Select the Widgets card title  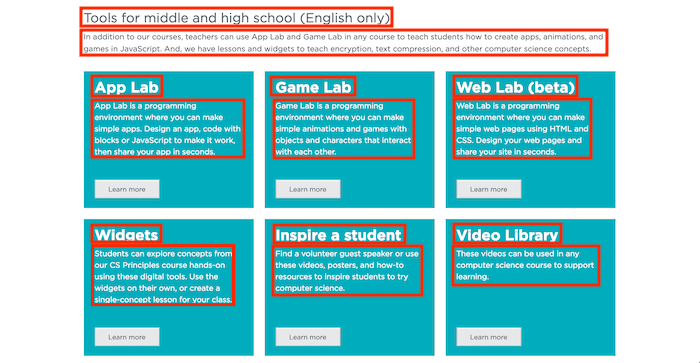pos(126,234)
